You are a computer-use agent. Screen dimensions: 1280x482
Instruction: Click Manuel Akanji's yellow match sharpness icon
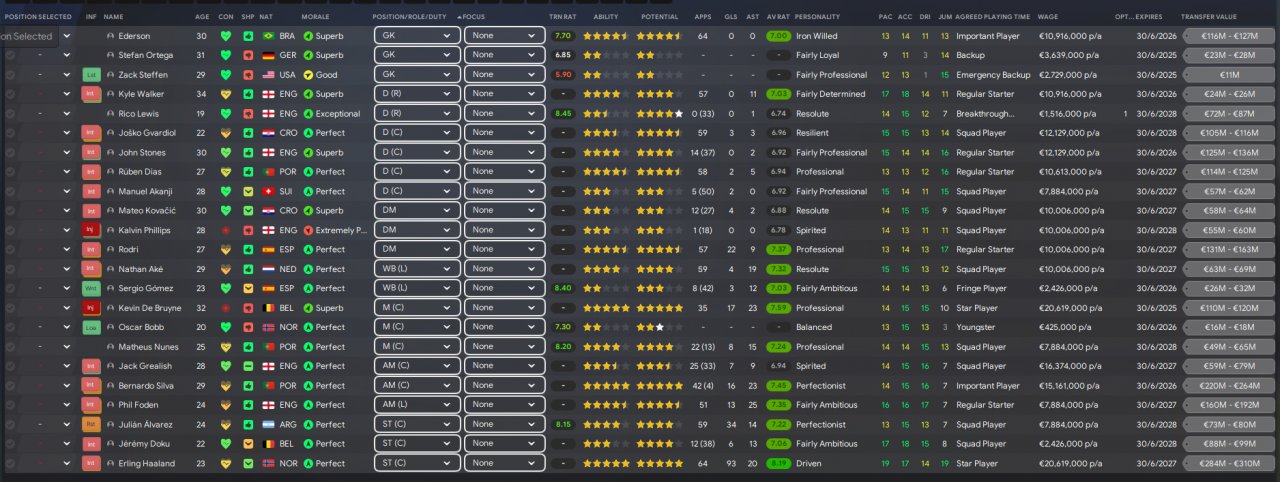pyautogui.click(x=247, y=191)
